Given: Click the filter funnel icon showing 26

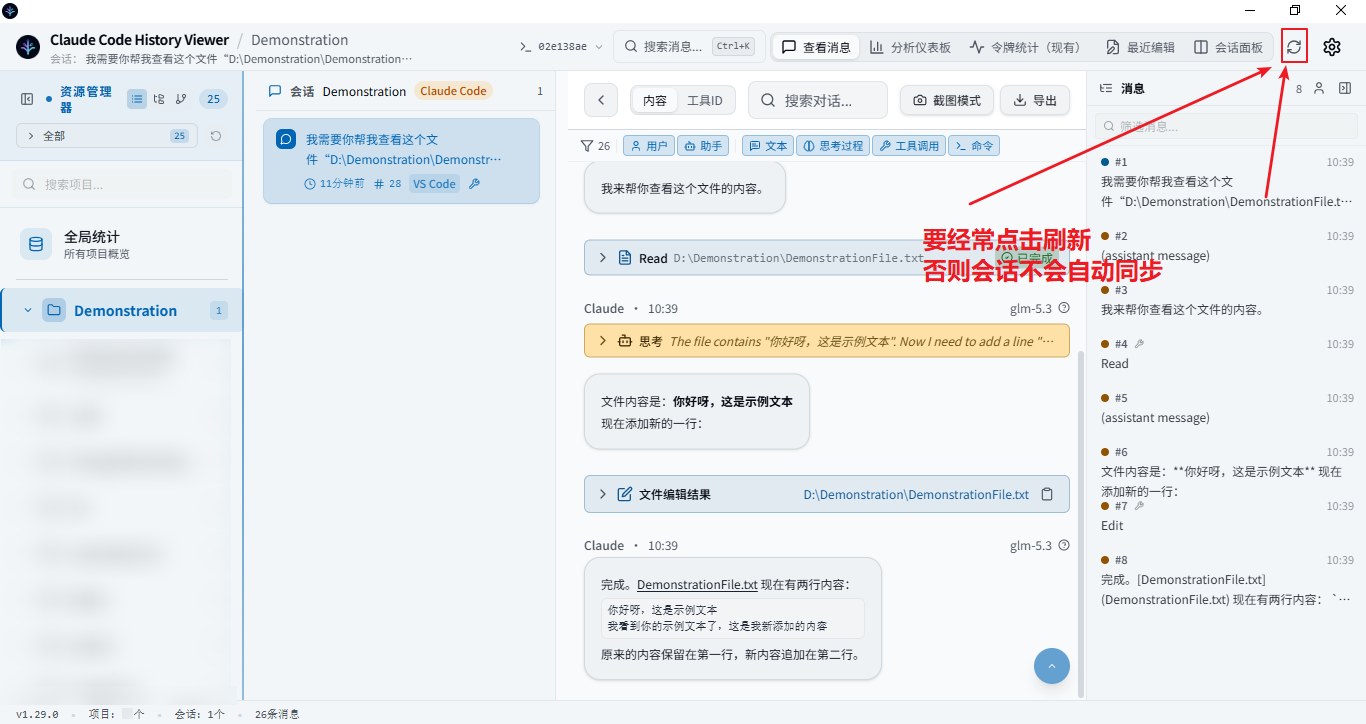Looking at the screenshot, I should tap(587, 146).
